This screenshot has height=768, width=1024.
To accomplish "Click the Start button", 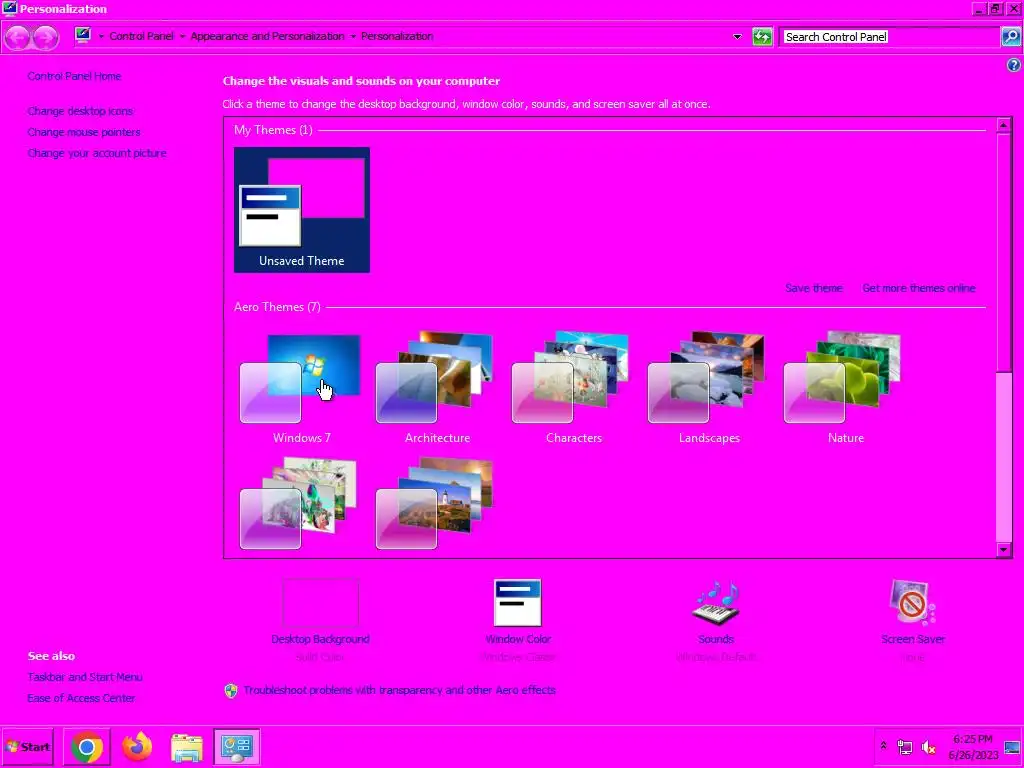I will click(27, 747).
